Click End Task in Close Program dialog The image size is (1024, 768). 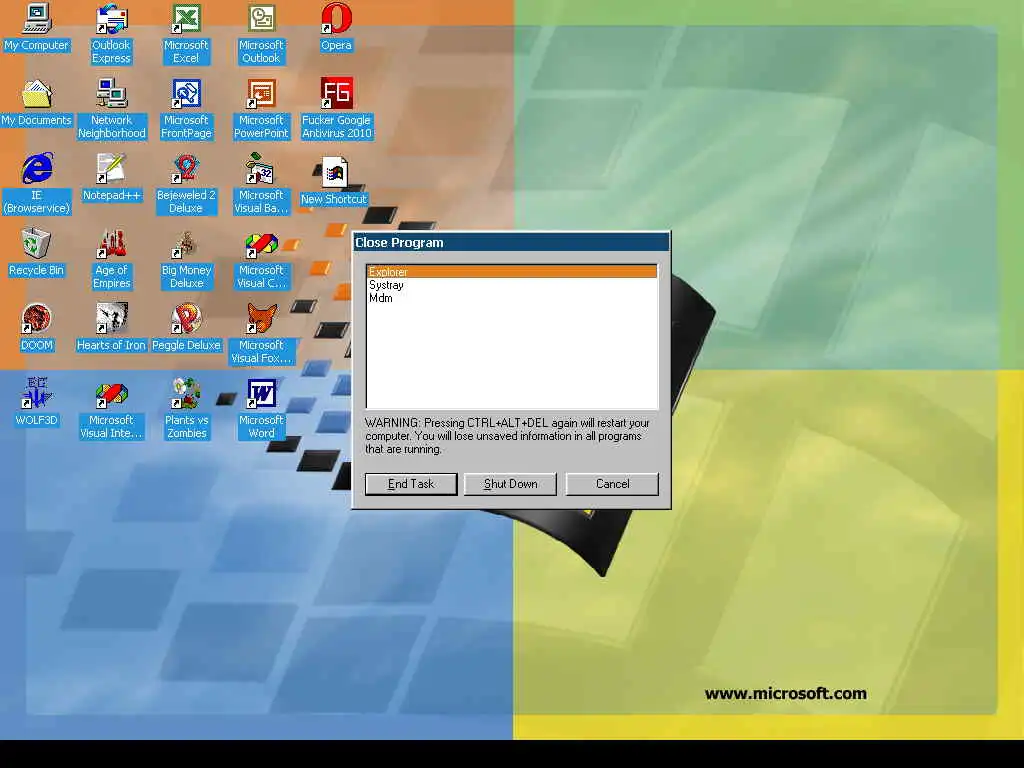click(x=411, y=484)
